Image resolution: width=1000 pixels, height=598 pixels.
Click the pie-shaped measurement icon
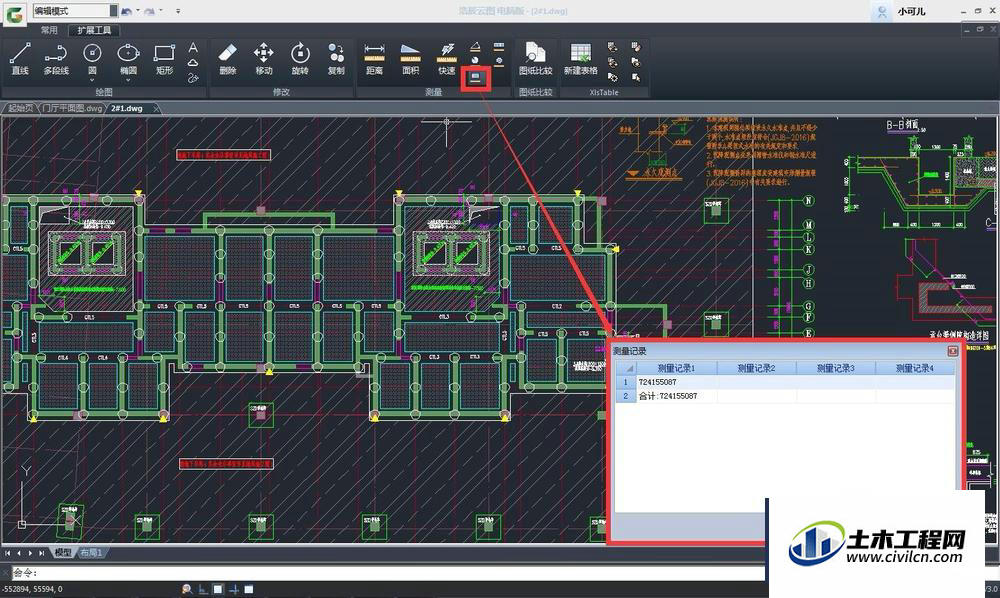click(476, 61)
